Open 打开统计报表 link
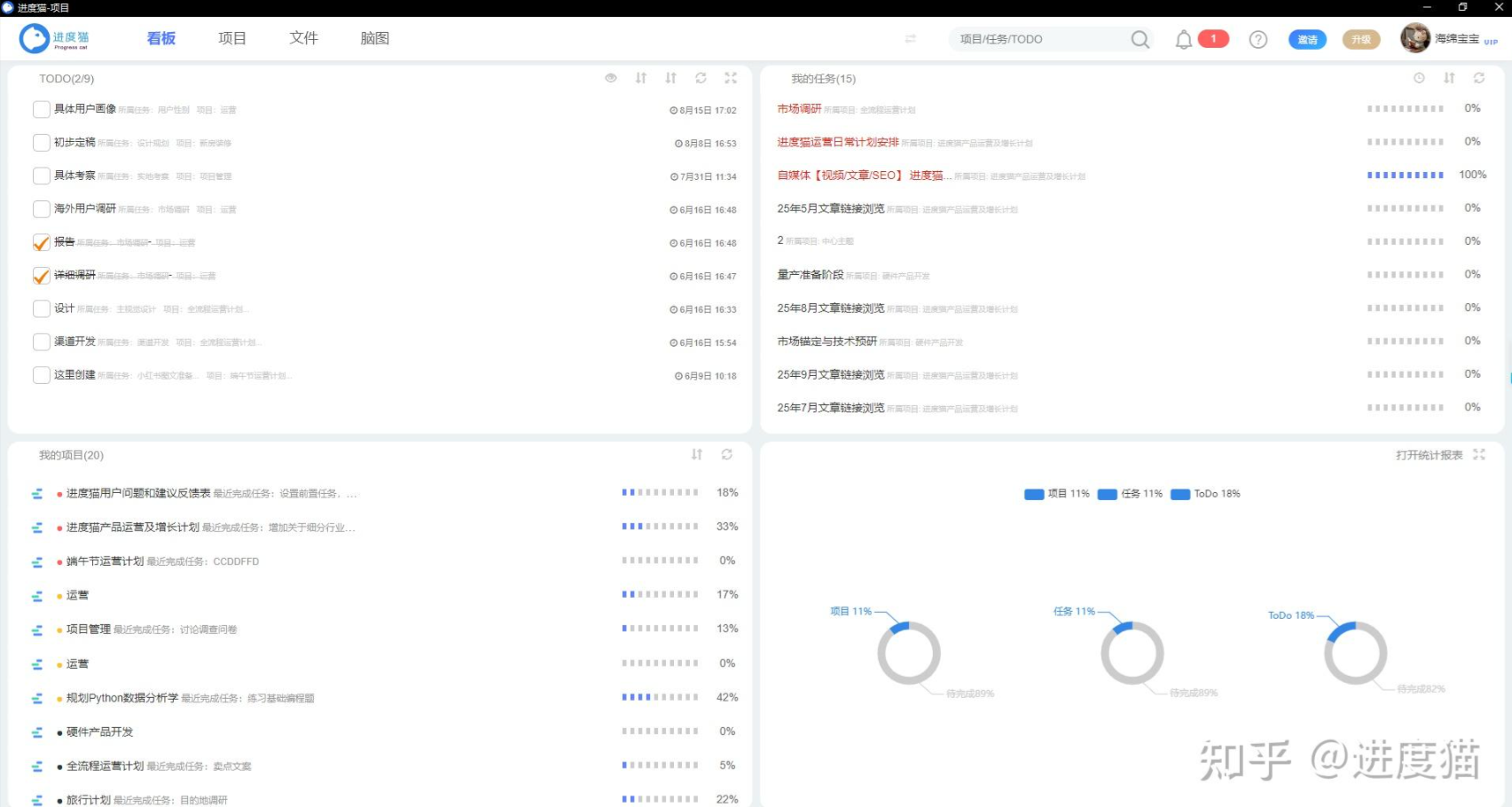1512x807 pixels. click(1429, 455)
